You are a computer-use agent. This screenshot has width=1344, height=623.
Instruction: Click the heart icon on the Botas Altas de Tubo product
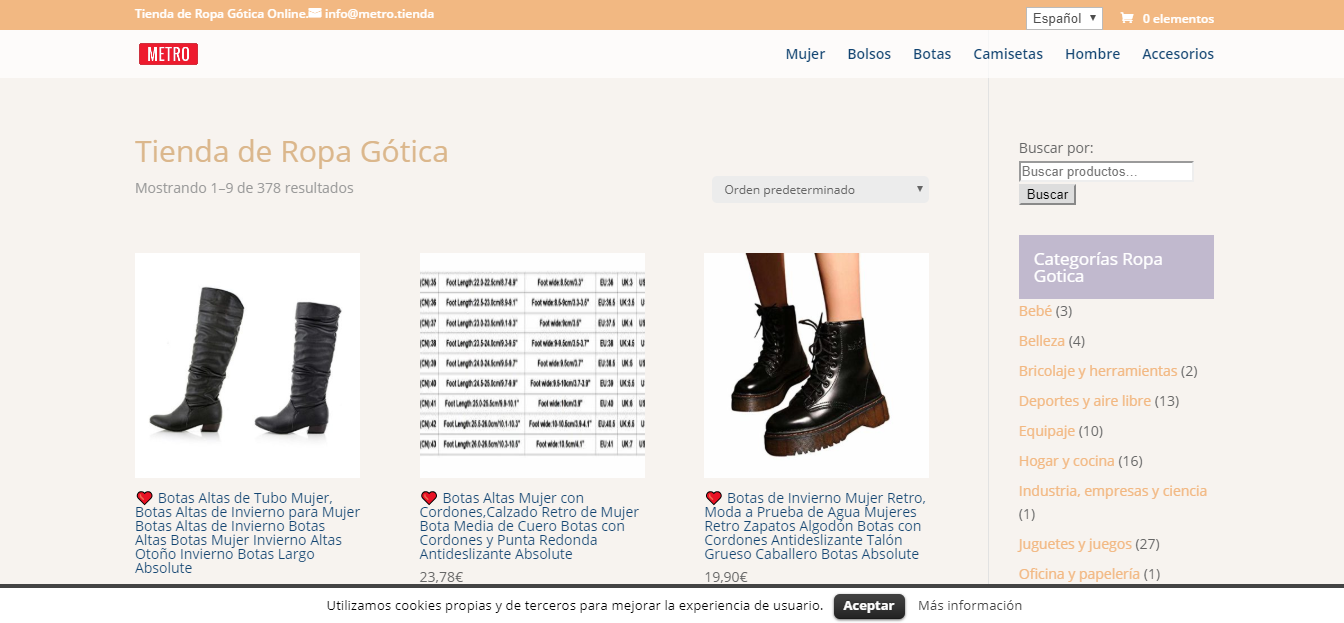144,496
